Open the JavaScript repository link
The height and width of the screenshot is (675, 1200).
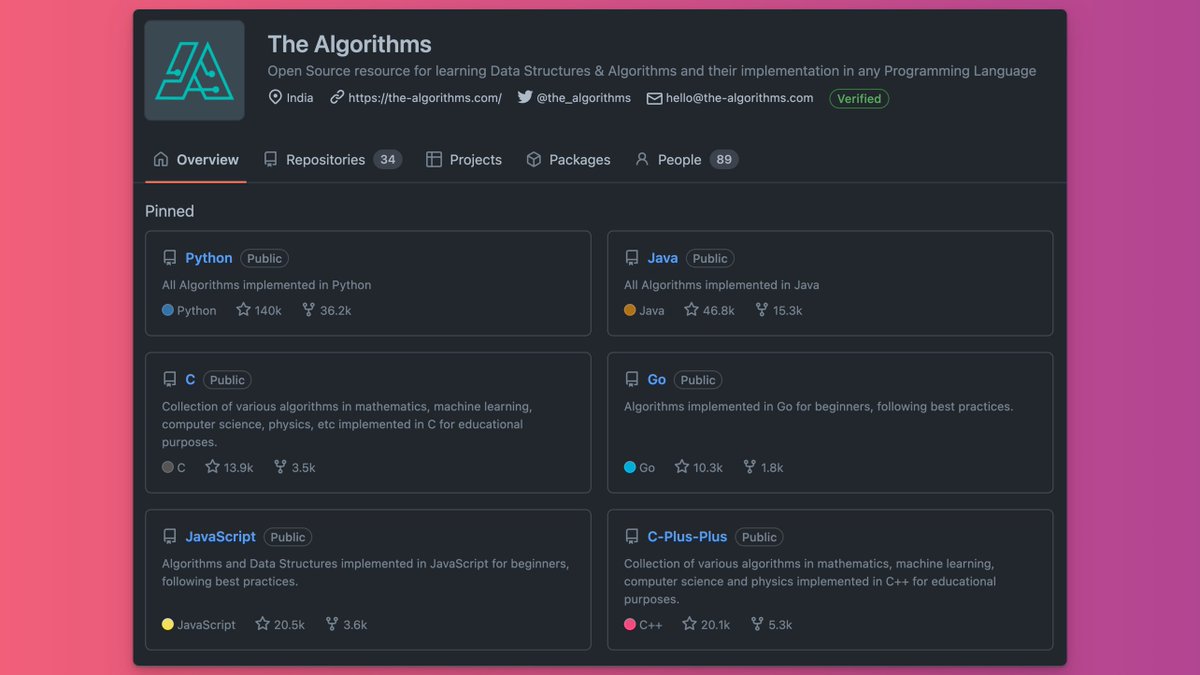tap(220, 537)
